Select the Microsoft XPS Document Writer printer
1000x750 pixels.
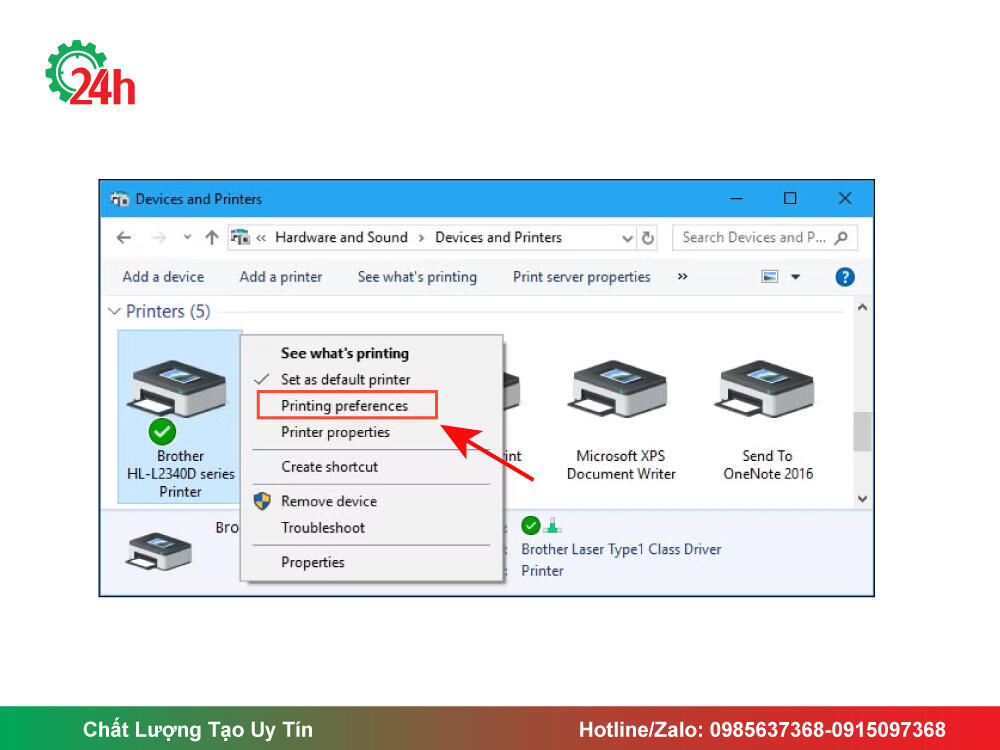(x=621, y=421)
